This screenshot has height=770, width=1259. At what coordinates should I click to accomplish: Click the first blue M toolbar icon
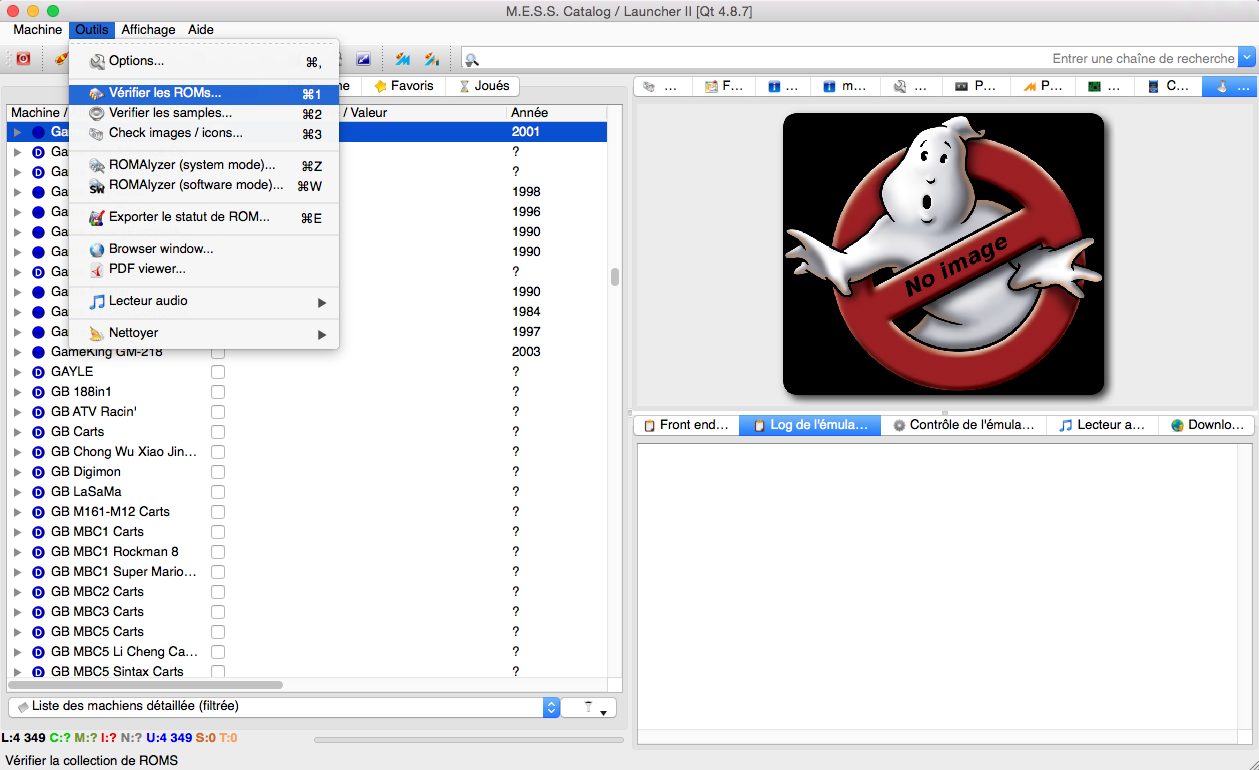tap(403, 59)
